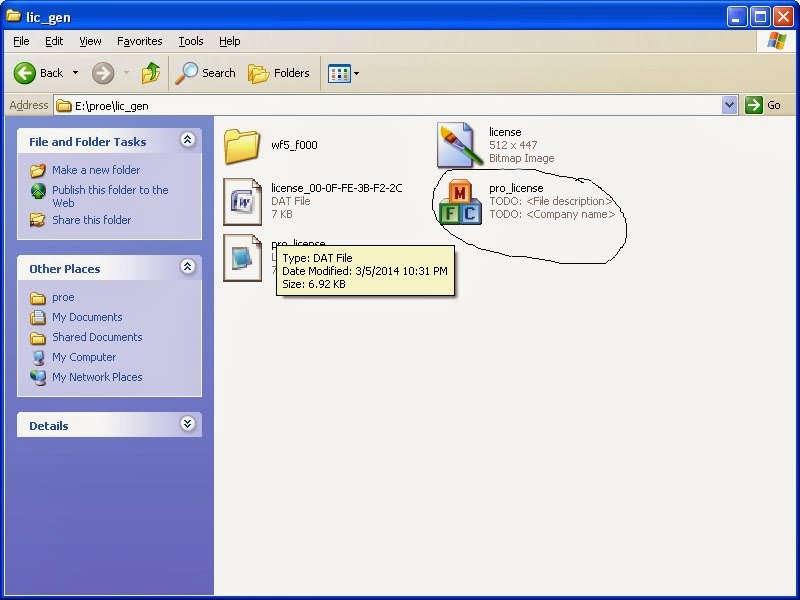Open the Edit menu
The width and height of the screenshot is (800, 600).
54,41
